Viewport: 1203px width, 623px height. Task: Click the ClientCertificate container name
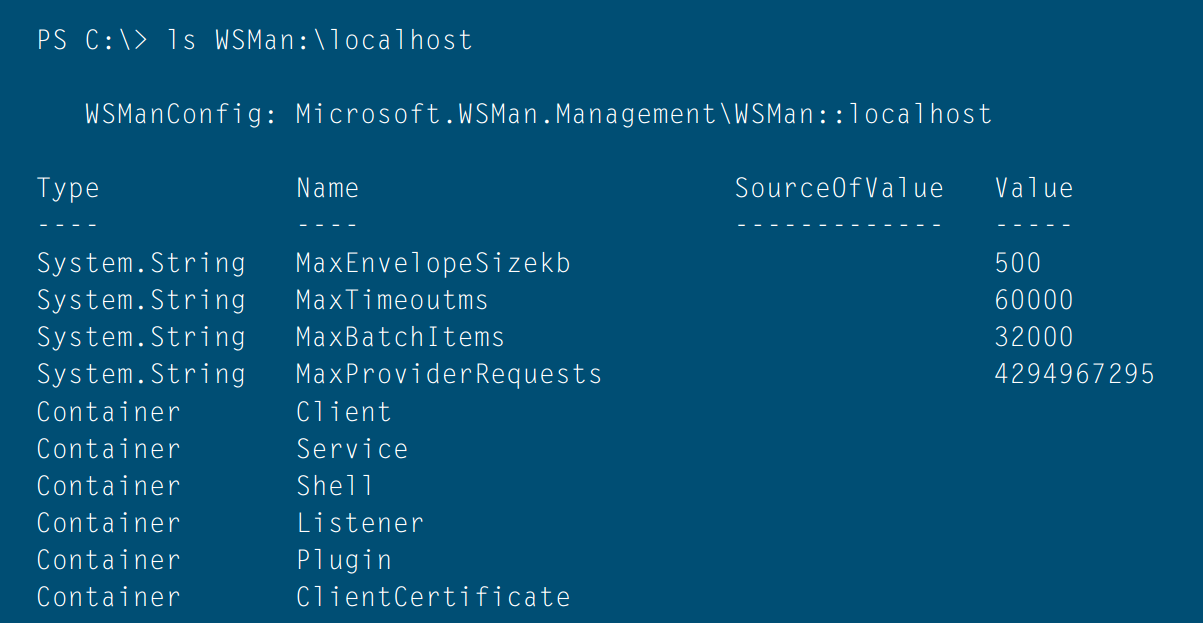coord(433,597)
